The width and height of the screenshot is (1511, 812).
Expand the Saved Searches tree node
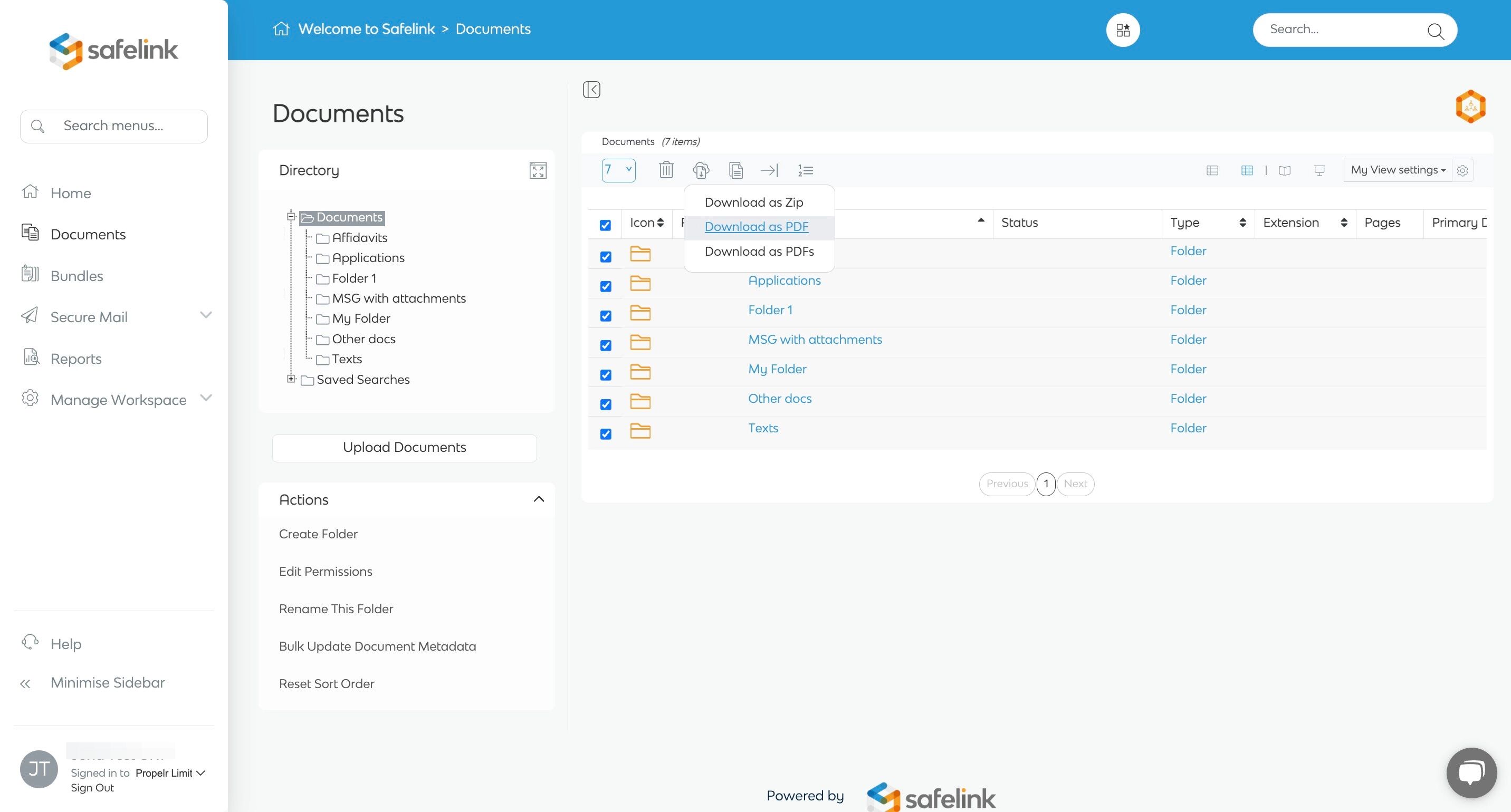(291, 379)
